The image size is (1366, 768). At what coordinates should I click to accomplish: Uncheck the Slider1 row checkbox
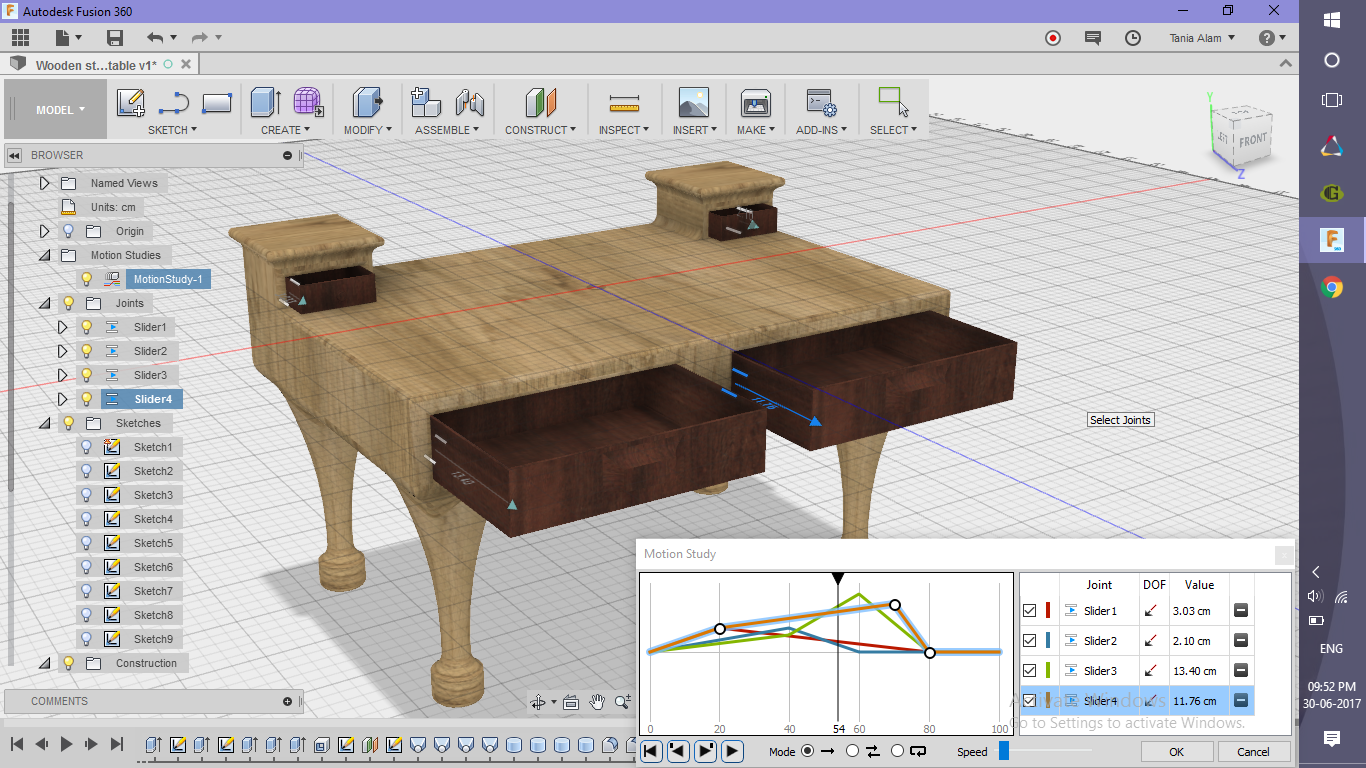pos(1030,611)
